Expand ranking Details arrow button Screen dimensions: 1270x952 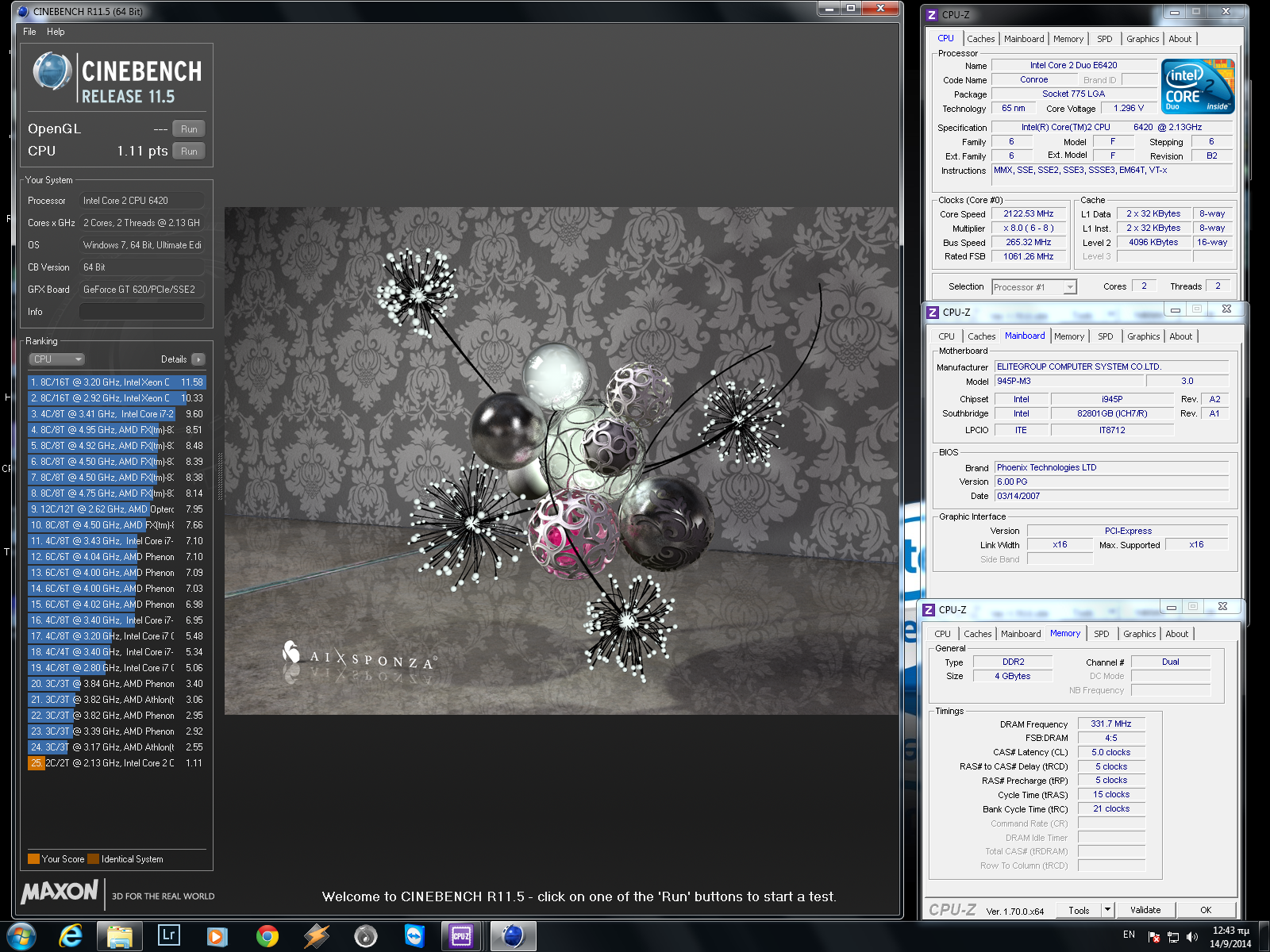pos(198,359)
